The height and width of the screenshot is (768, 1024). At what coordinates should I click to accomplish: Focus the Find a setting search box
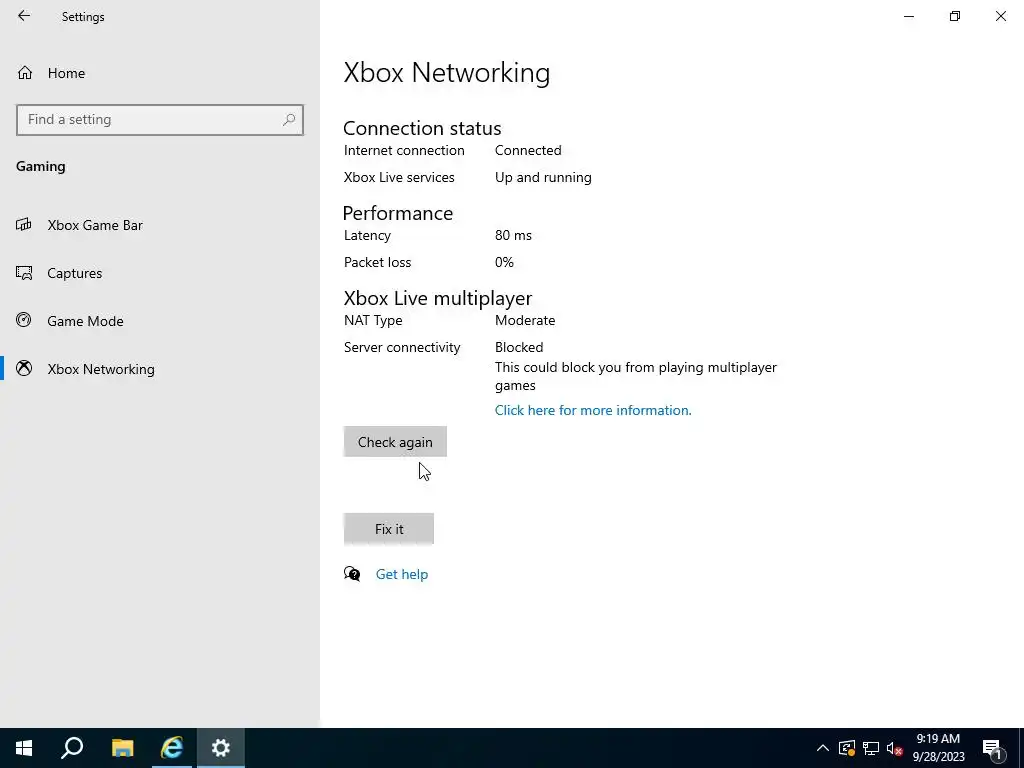[x=160, y=120]
